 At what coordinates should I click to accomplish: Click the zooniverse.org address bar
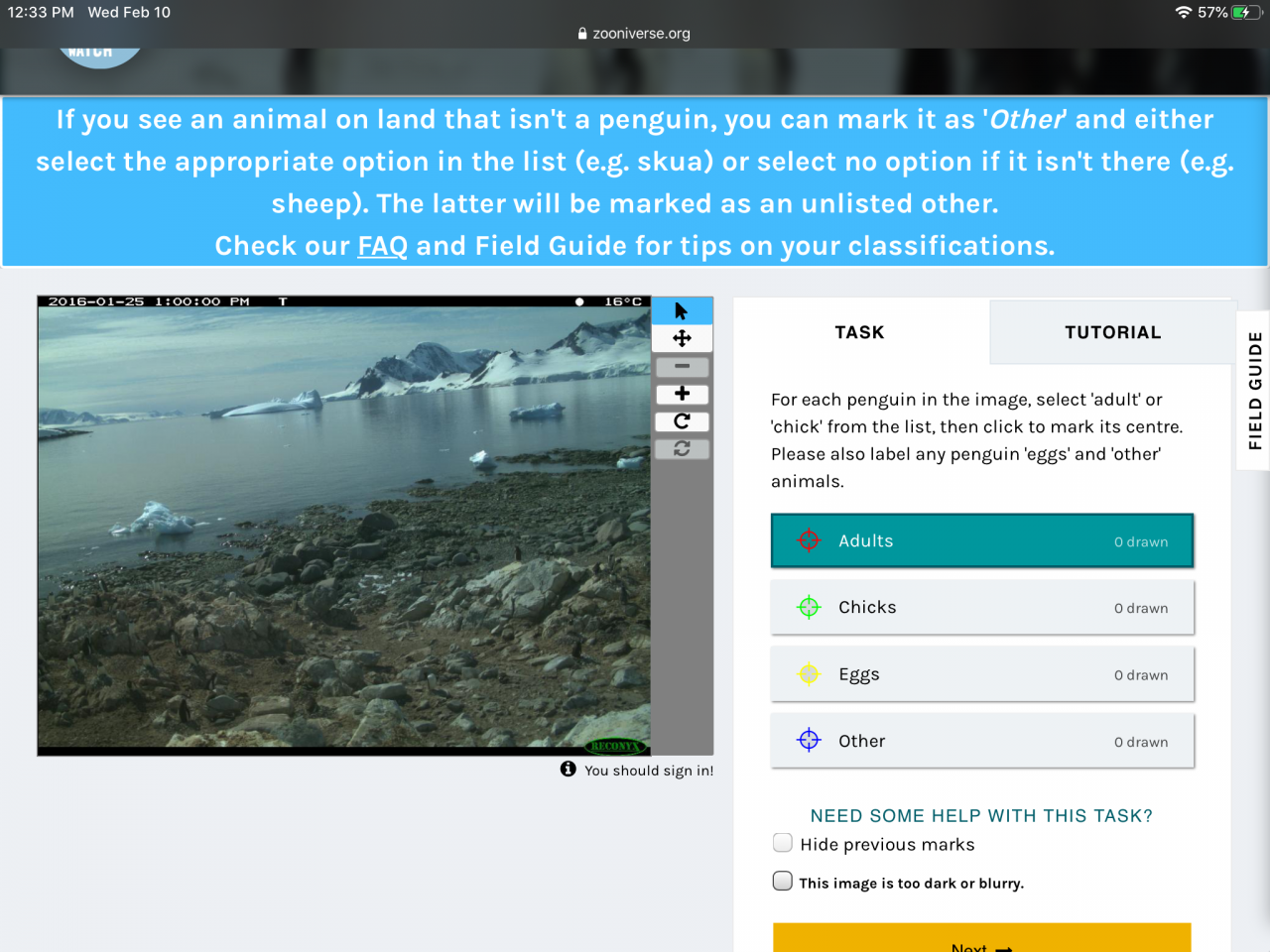pyautogui.click(x=635, y=33)
